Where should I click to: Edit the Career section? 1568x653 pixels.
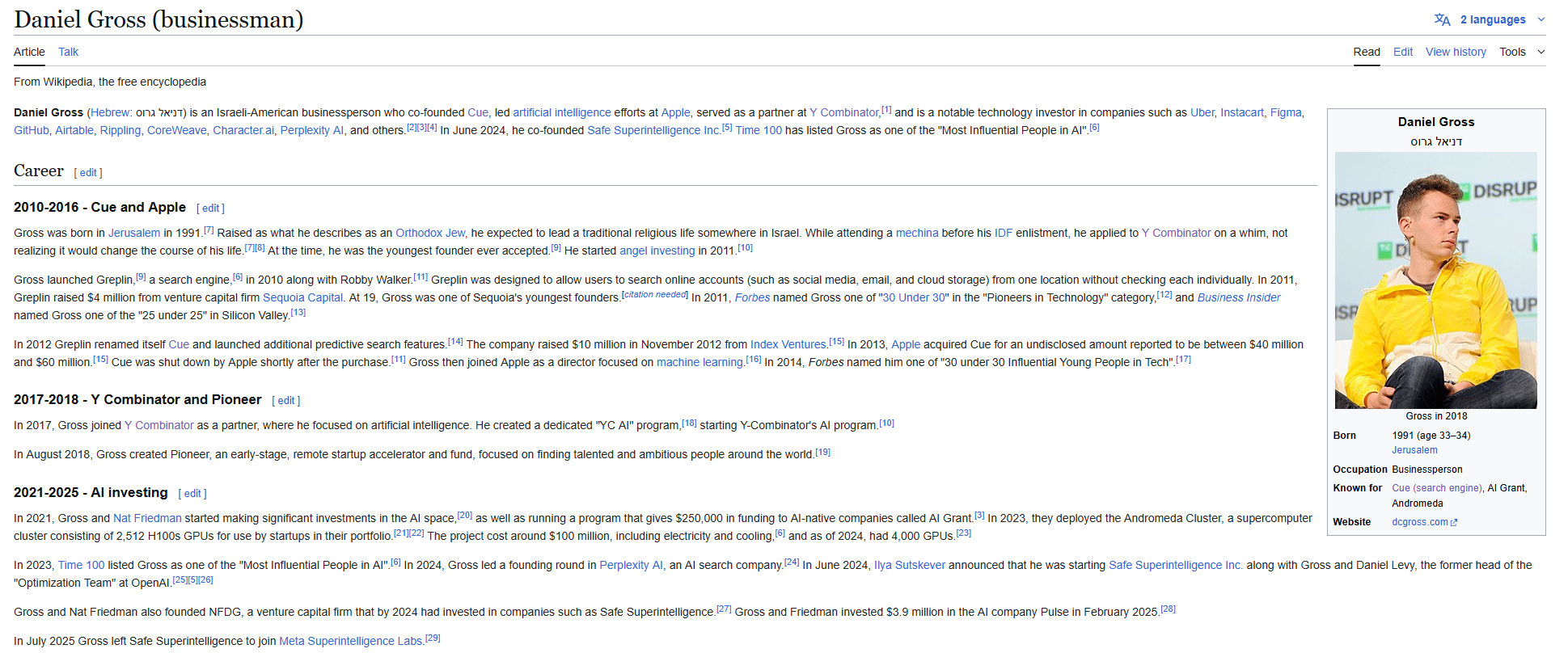pos(88,172)
